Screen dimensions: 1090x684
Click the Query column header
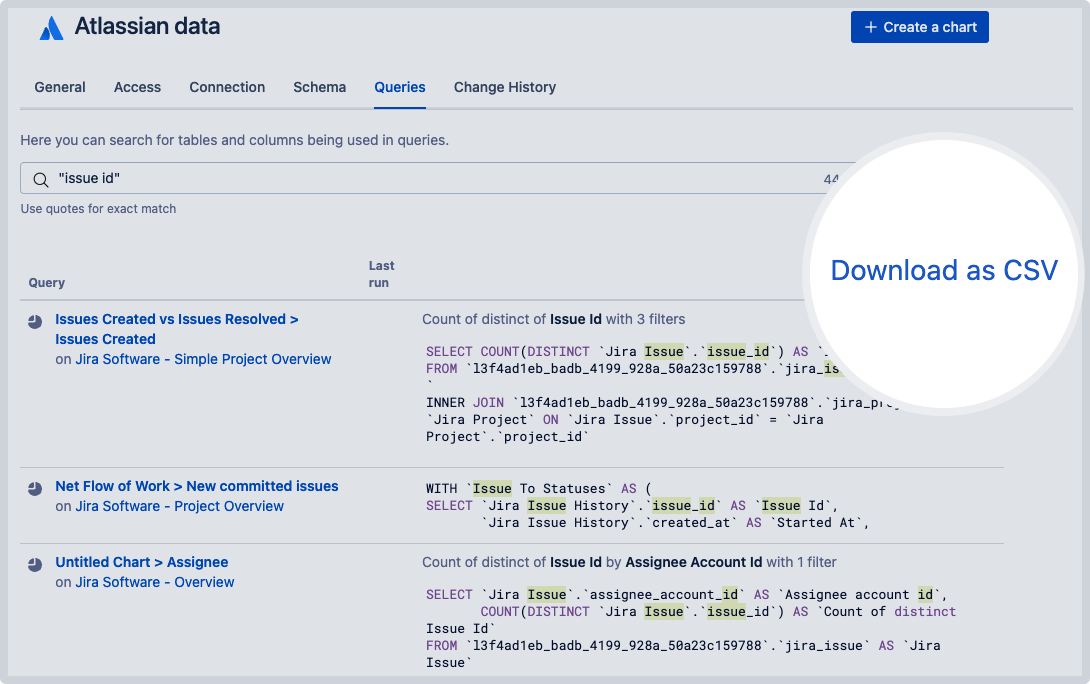click(47, 283)
